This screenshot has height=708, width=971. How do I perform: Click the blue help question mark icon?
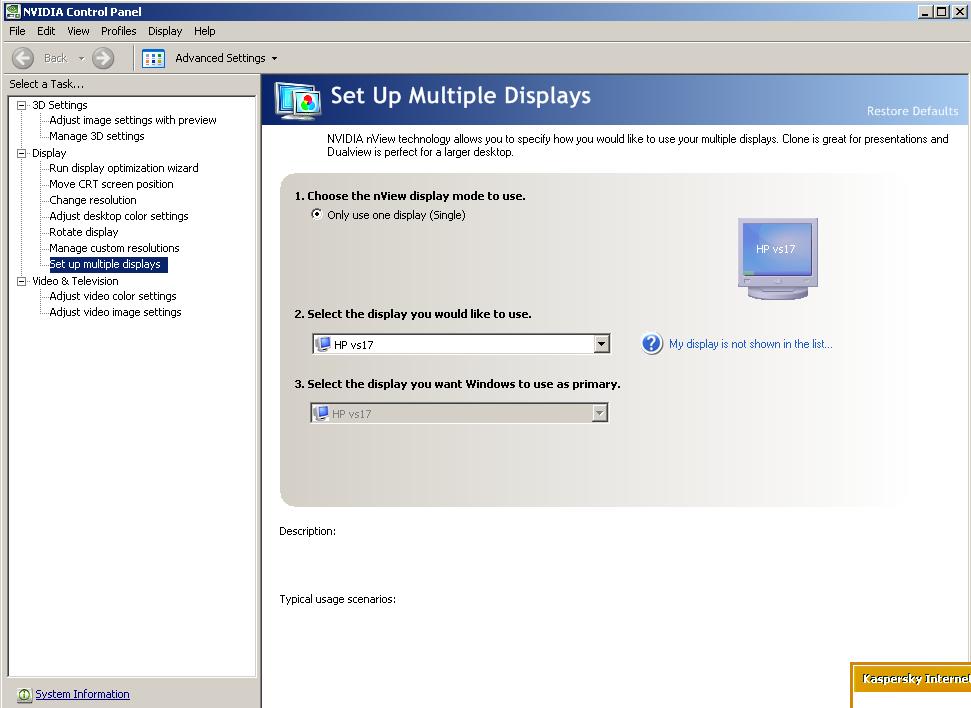(x=651, y=343)
